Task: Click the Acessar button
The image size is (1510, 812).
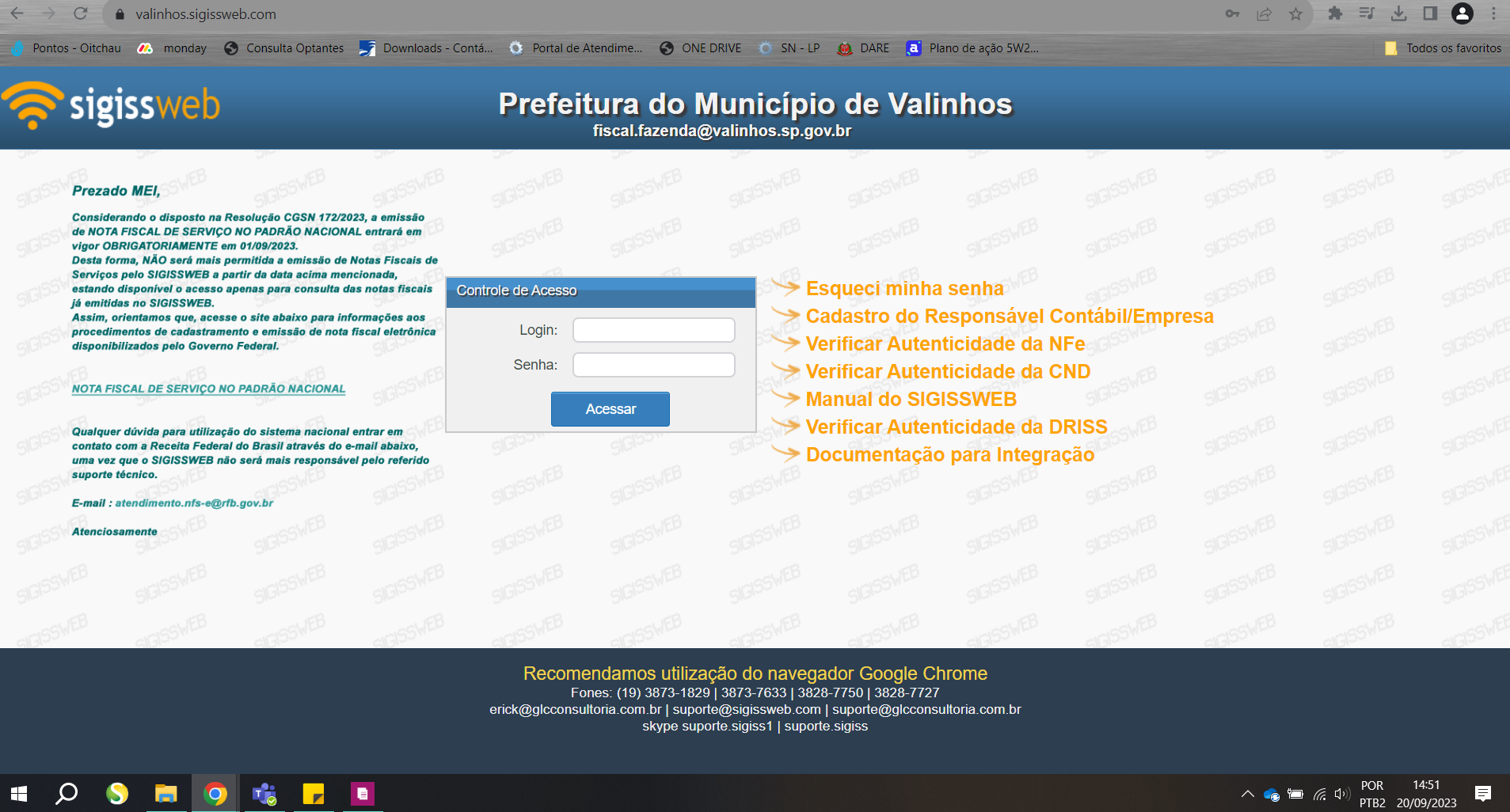Action: coord(610,409)
